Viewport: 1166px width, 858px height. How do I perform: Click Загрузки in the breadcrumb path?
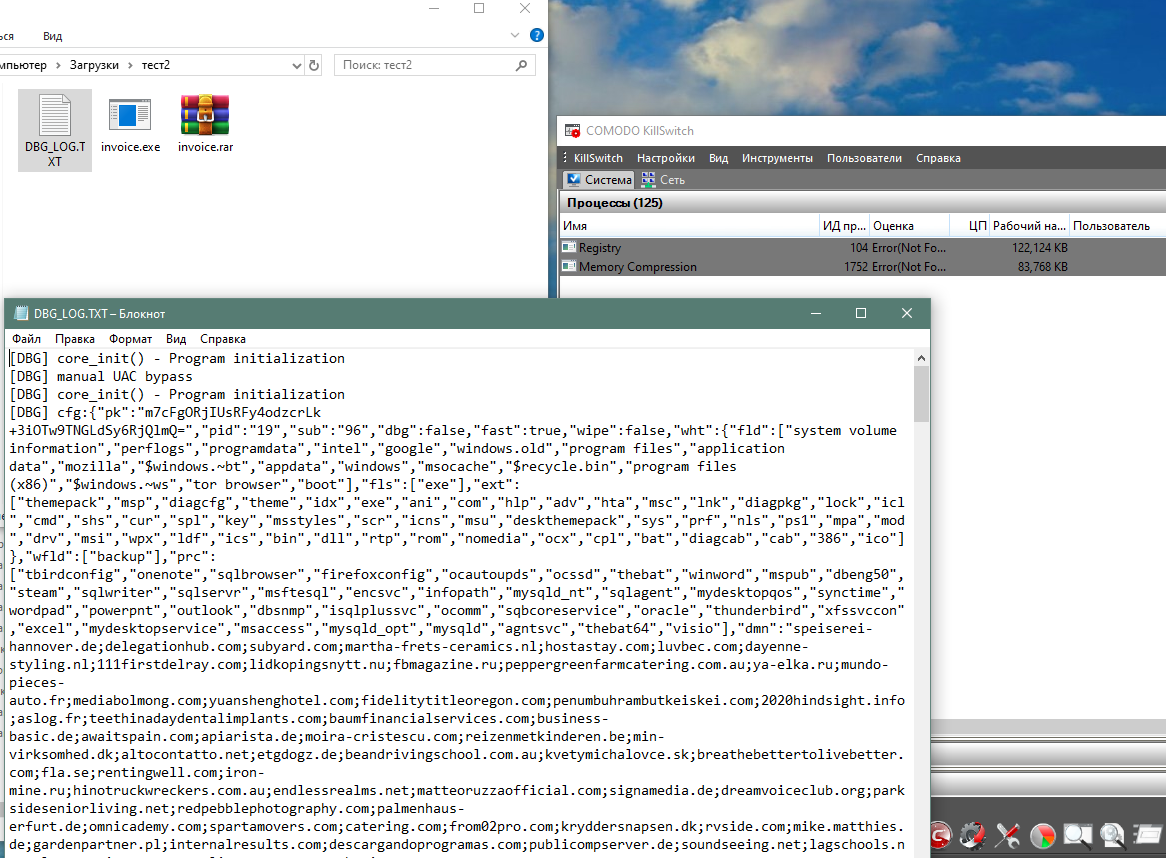[x=94, y=65]
